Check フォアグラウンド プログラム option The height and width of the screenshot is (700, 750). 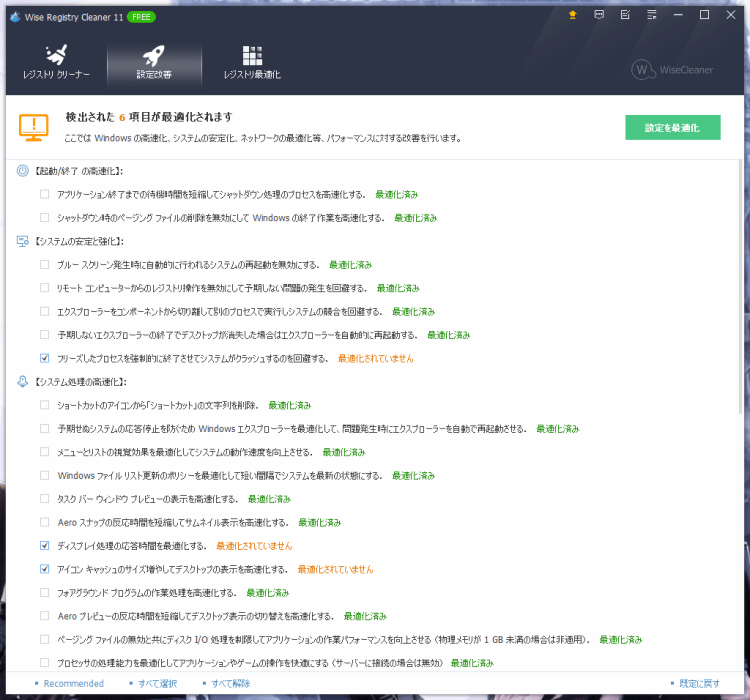click(x=44, y=593)
